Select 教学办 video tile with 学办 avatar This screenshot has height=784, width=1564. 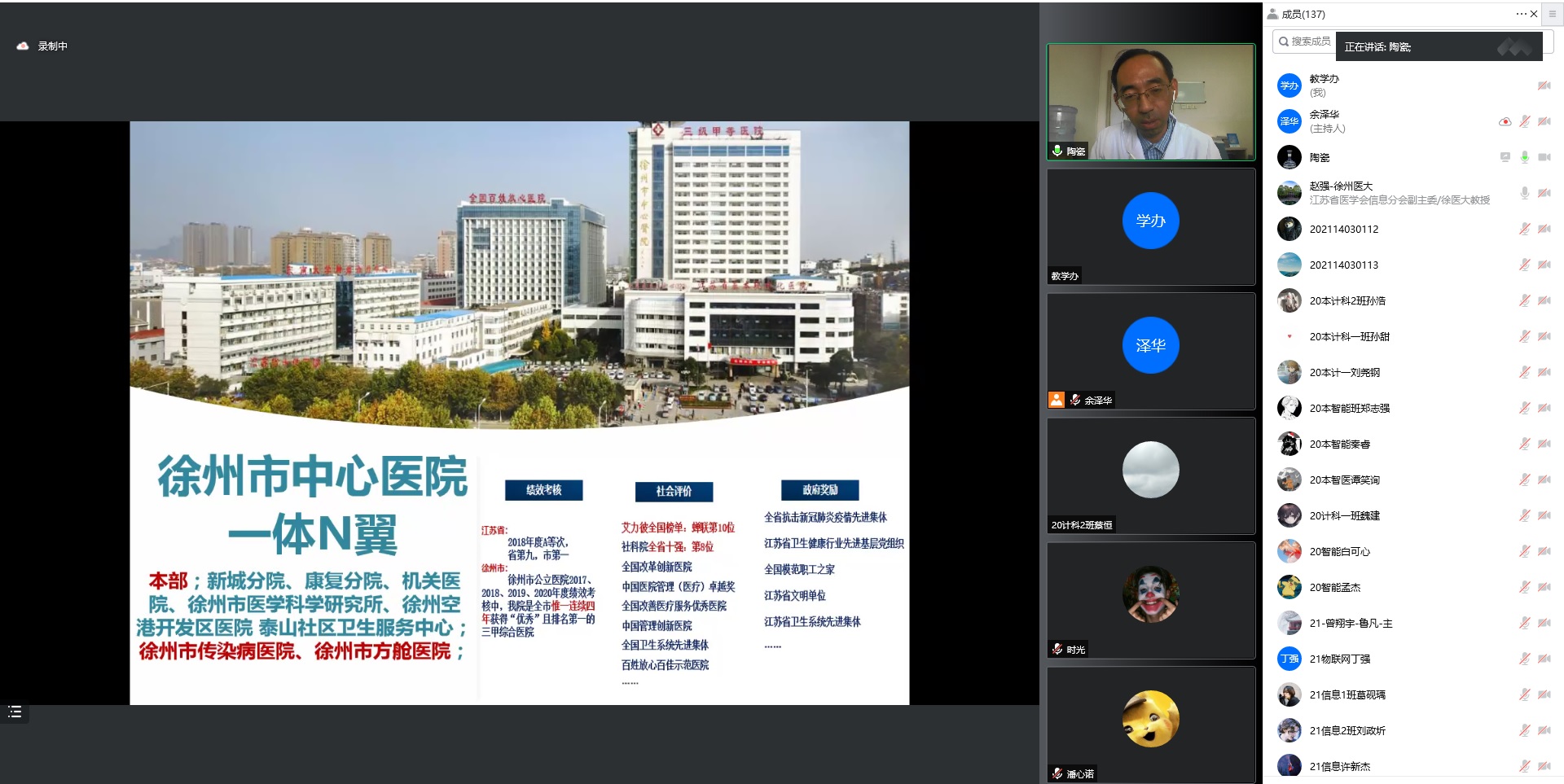(1151, 226)
